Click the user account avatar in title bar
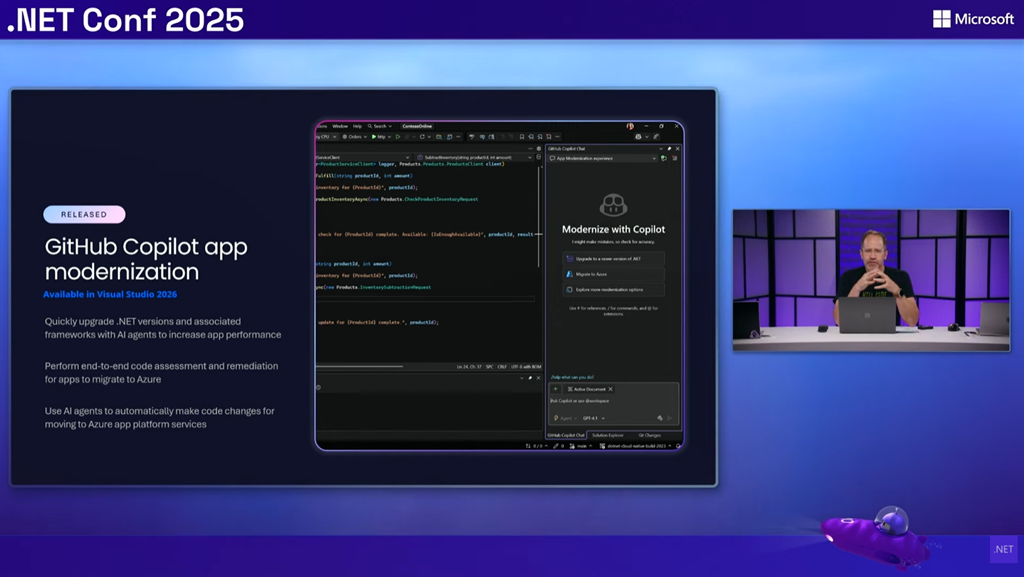 [630, 126]
